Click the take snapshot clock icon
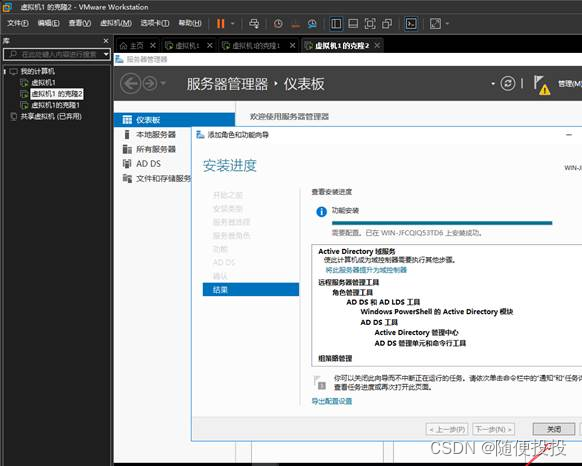Image resolution: width=582 pixels, height=466 pixels. click(x=278, y=24)
